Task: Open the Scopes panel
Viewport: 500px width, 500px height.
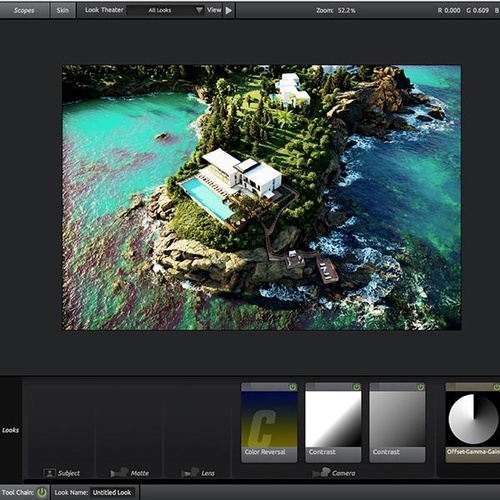Action: pos(24,10)
